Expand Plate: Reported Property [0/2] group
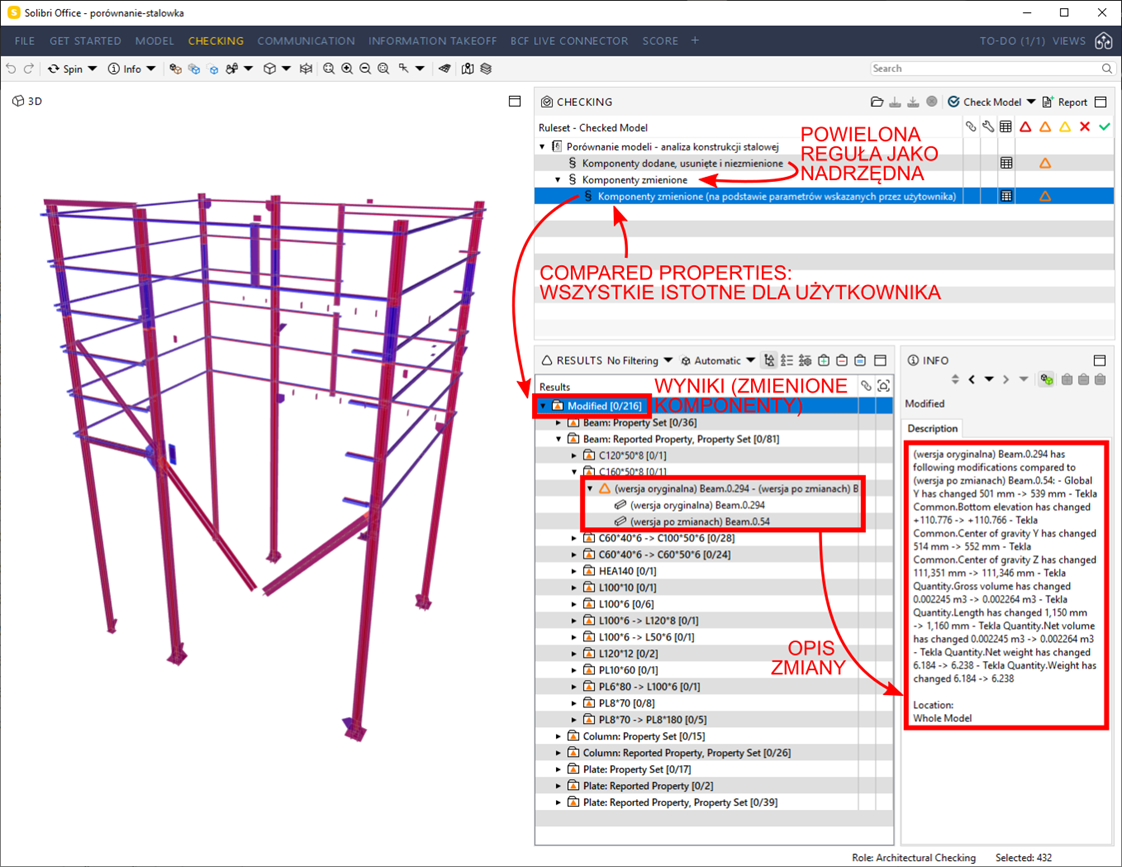Image resolution: width=1122 pixels, height=867 pixels. click(x=559, y=785)
